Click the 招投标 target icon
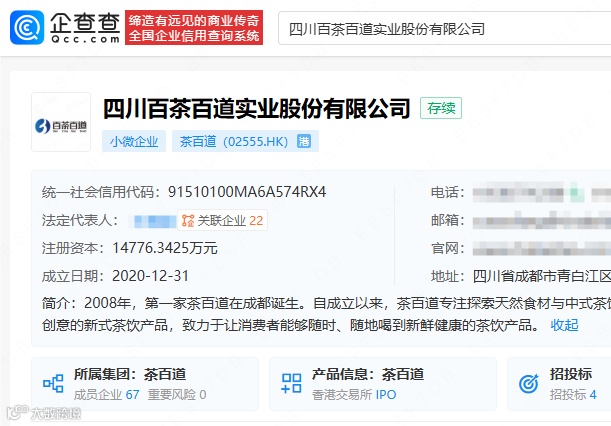 pyautogui.click(x=529, y=384)
